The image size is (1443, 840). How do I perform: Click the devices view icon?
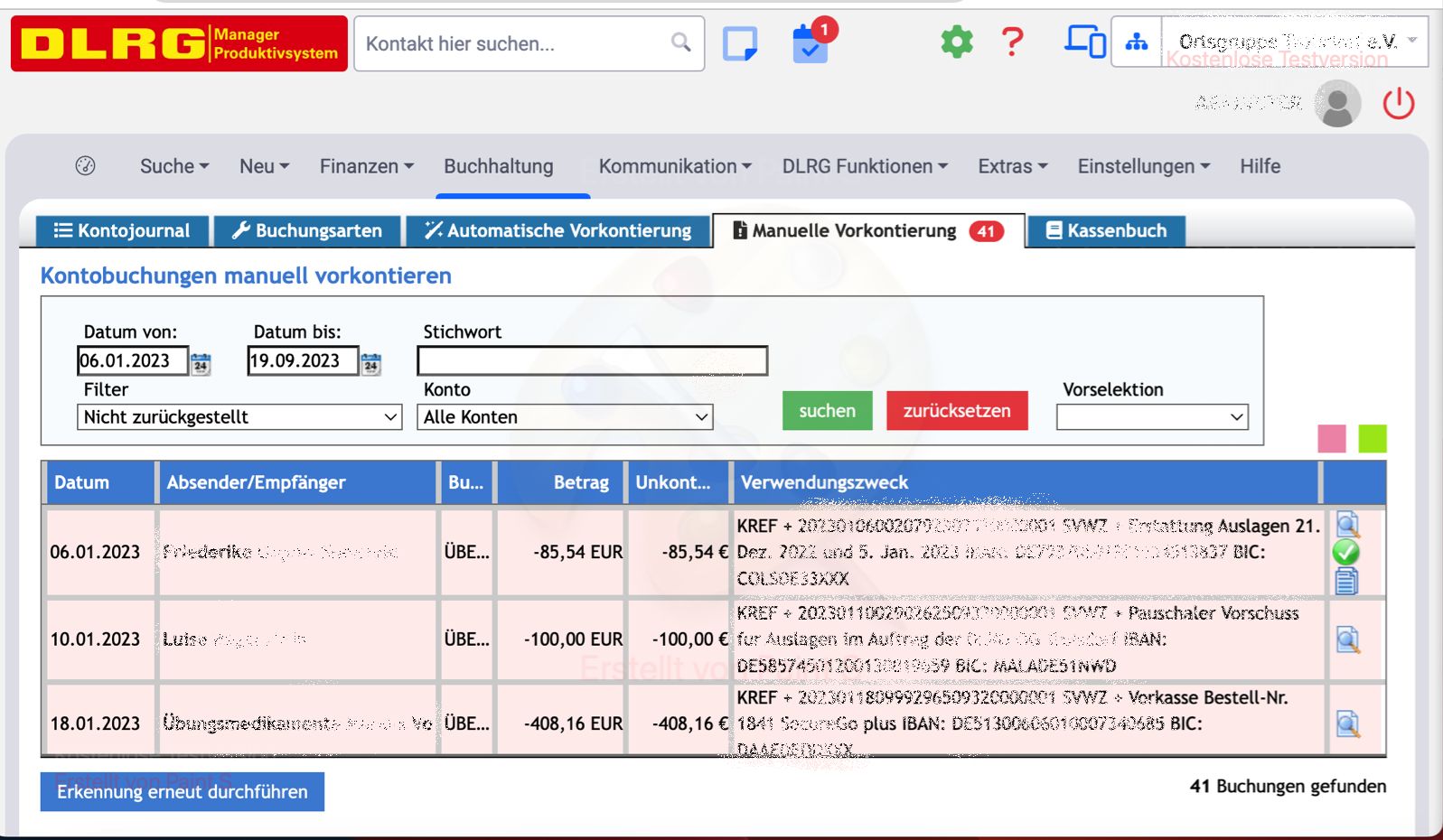pos(1084,42)
